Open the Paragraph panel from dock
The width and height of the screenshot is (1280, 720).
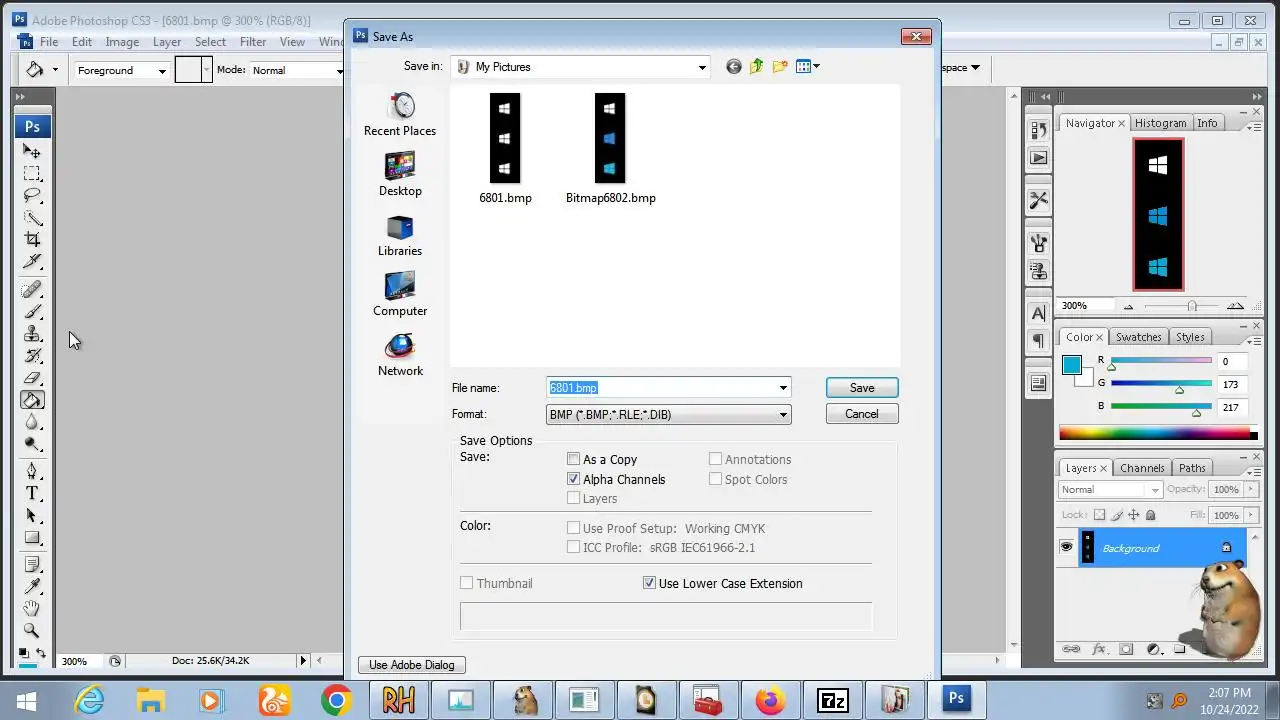1038,341
